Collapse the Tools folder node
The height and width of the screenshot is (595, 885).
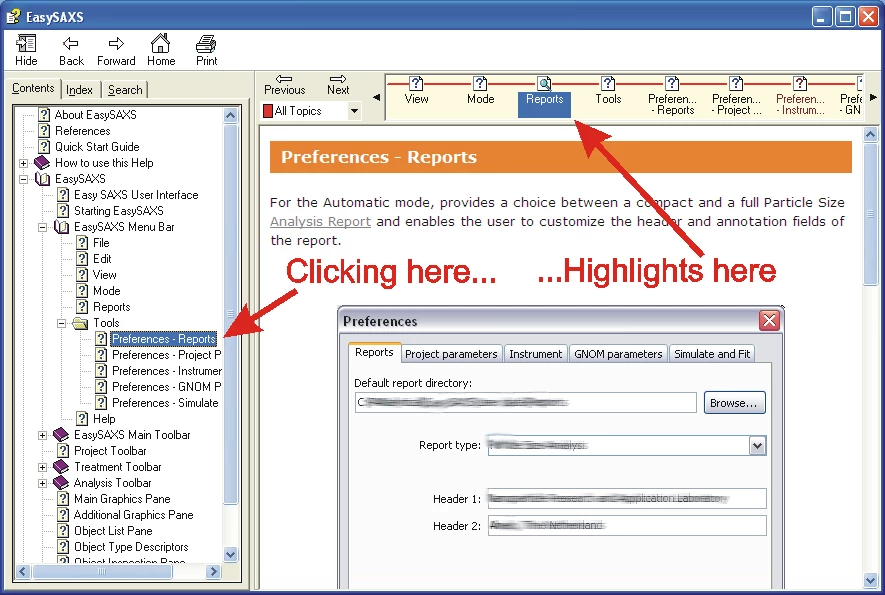coord(62,323)
